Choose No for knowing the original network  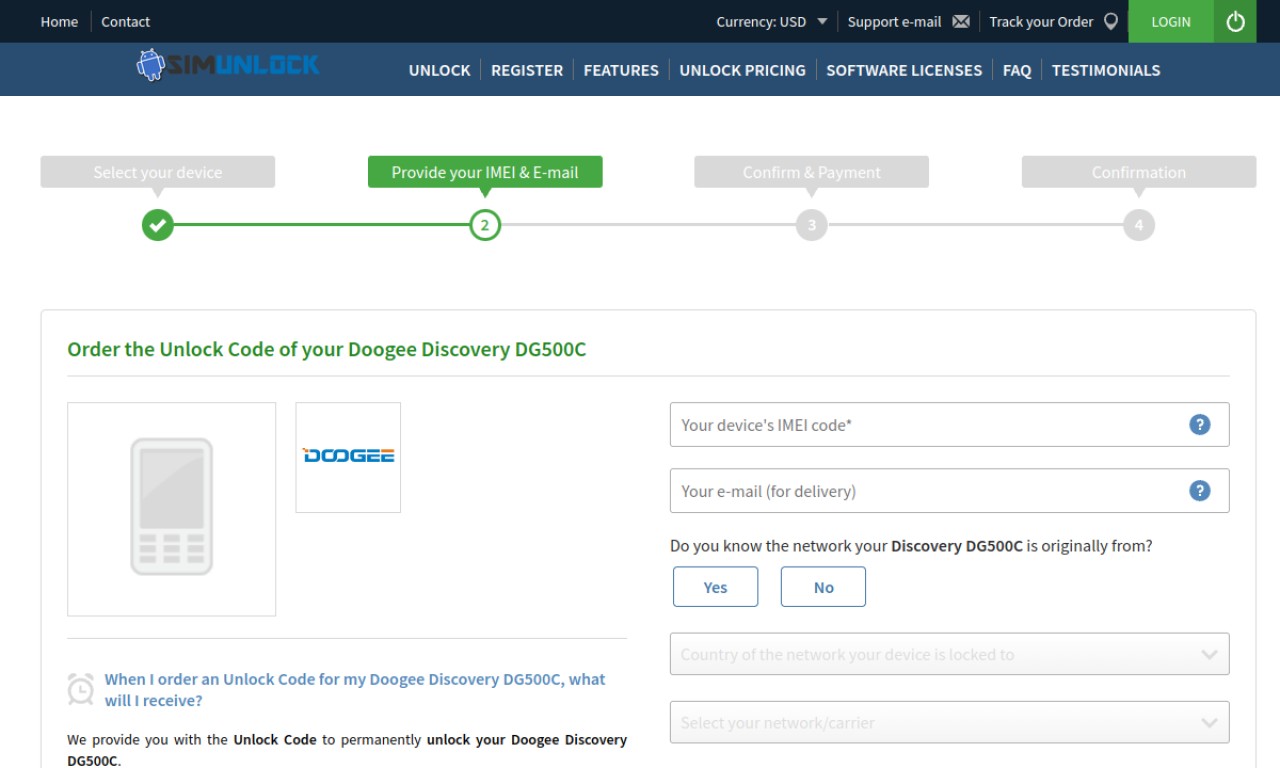(x=823, y=587)
